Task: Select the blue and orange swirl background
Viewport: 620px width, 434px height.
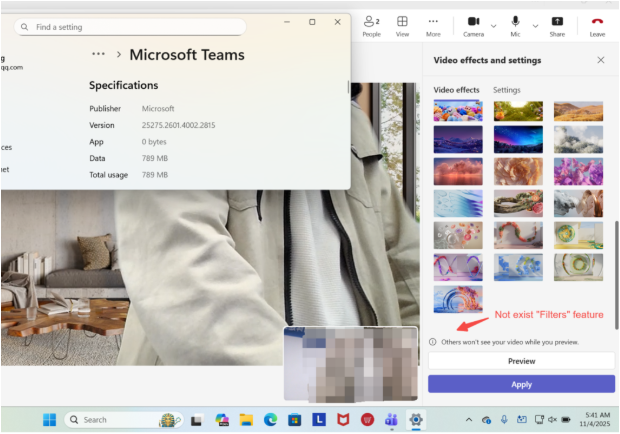Action: point(458,299)
